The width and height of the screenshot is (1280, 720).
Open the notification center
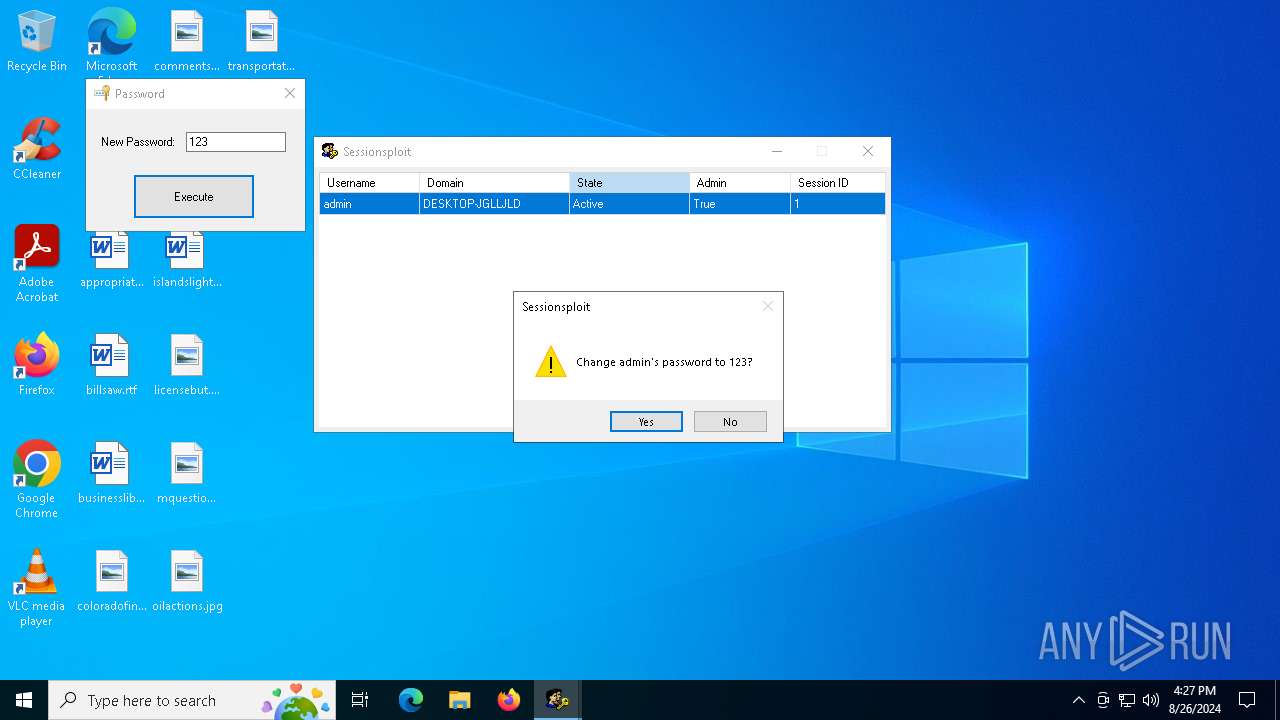(1247, 700)
